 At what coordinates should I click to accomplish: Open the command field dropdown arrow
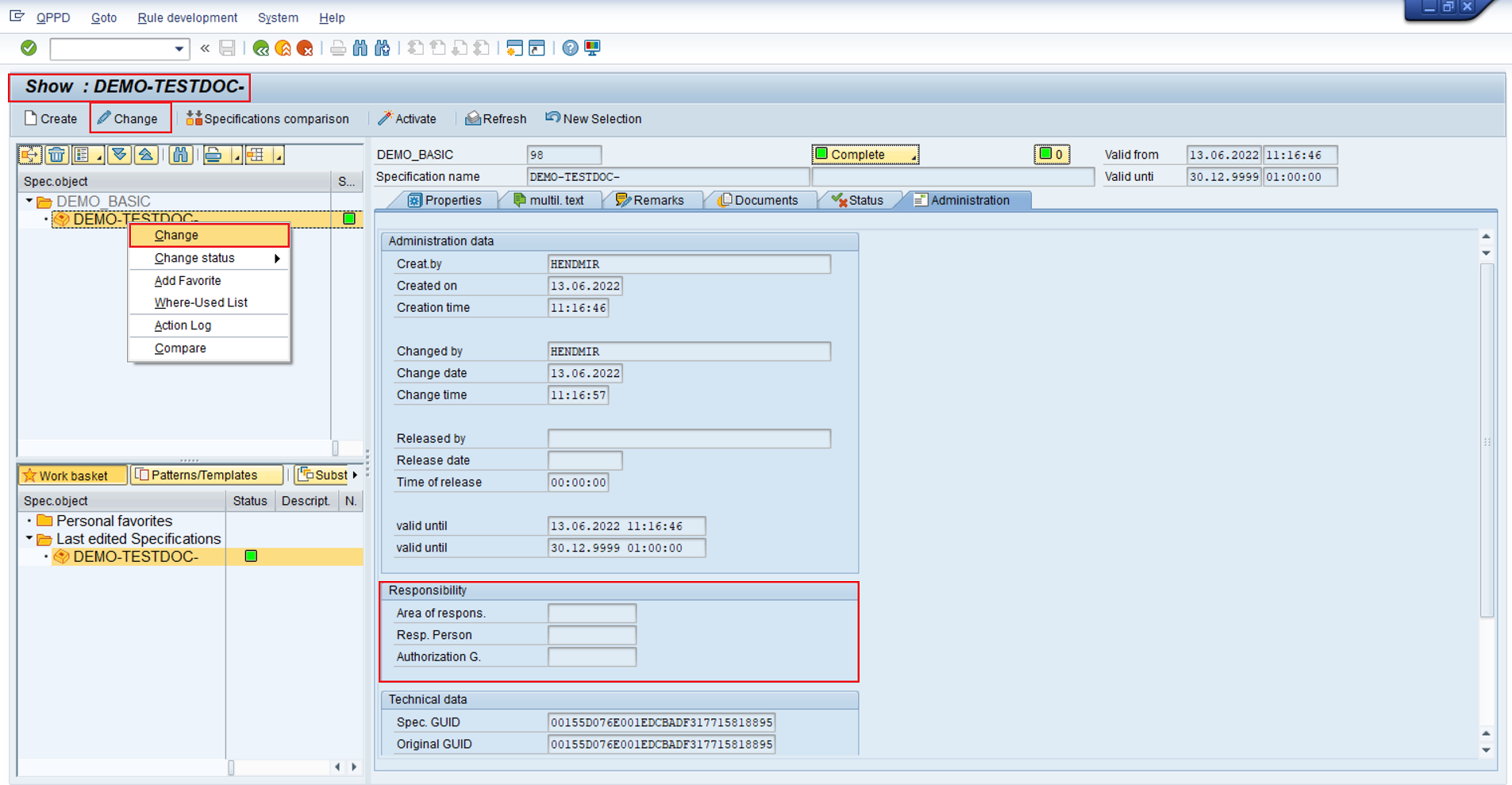click(179, 49)
